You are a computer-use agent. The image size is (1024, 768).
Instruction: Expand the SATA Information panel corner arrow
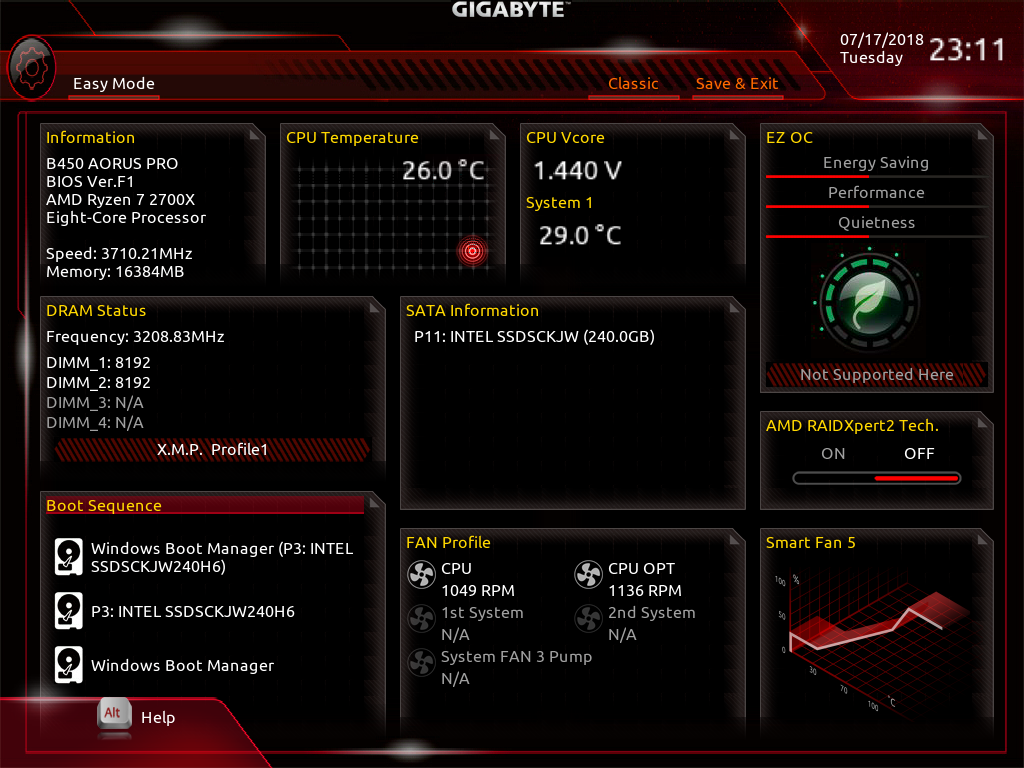(x=734, y=307)
